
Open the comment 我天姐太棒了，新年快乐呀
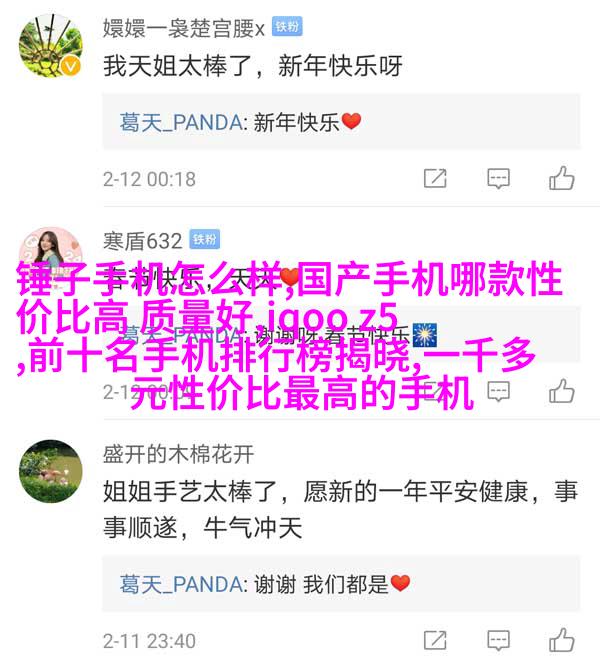pos(252,67)
